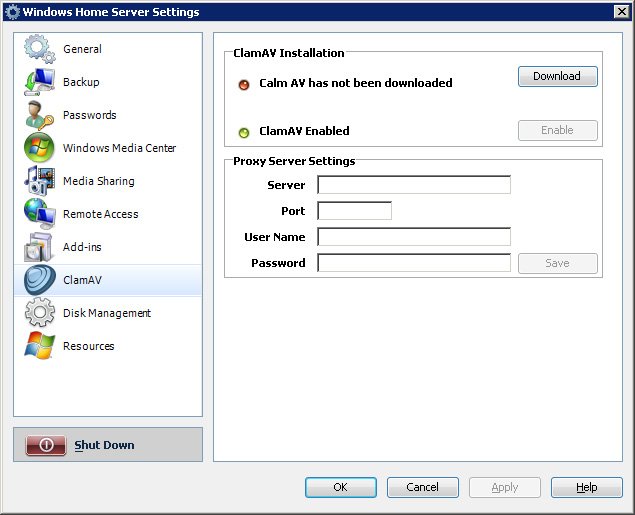This screenshot has height=515, width=635.
Task: Close the Windows Home Server Settings window
Action: coord(621,12)
